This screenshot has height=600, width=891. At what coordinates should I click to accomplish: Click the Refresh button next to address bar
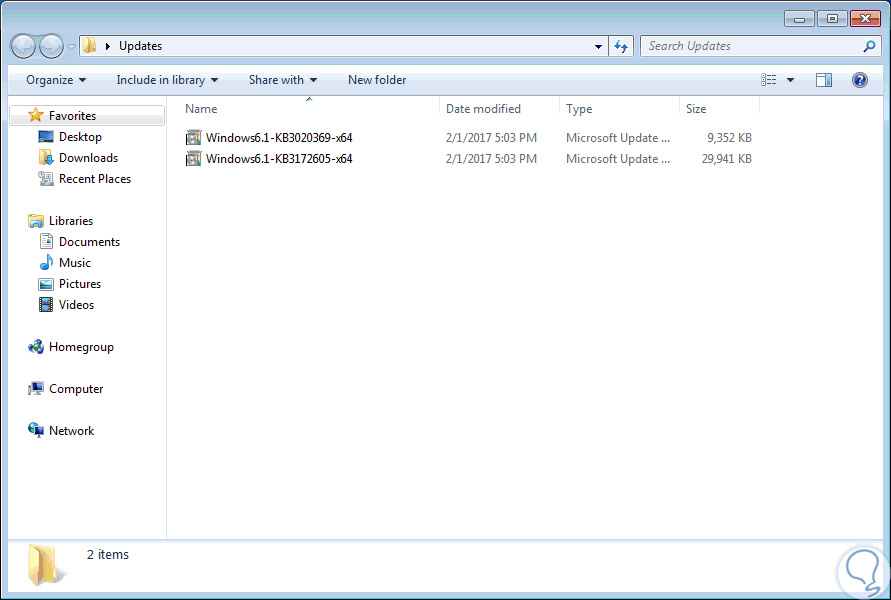tap(621, 46)
